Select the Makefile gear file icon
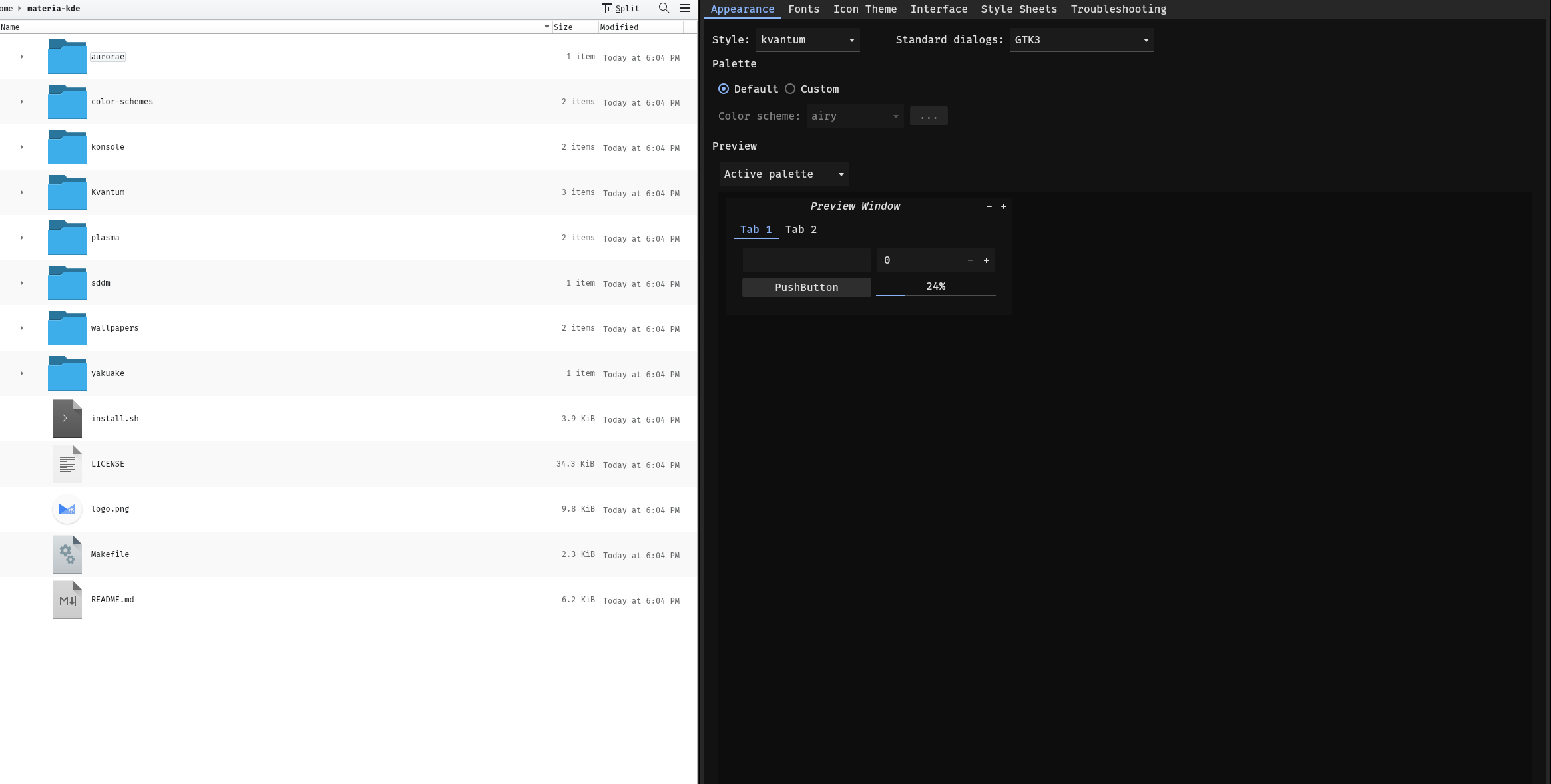Viewport: 1551px width, 784px height. 67,554
